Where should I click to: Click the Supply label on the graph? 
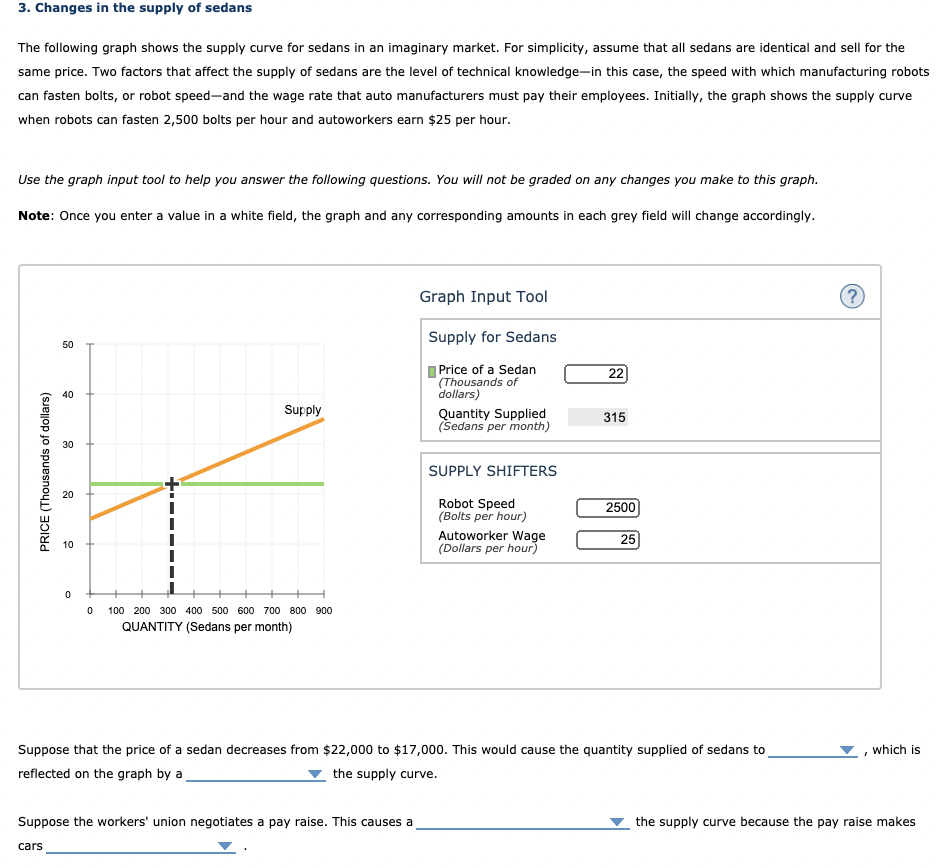click(301, 409)
